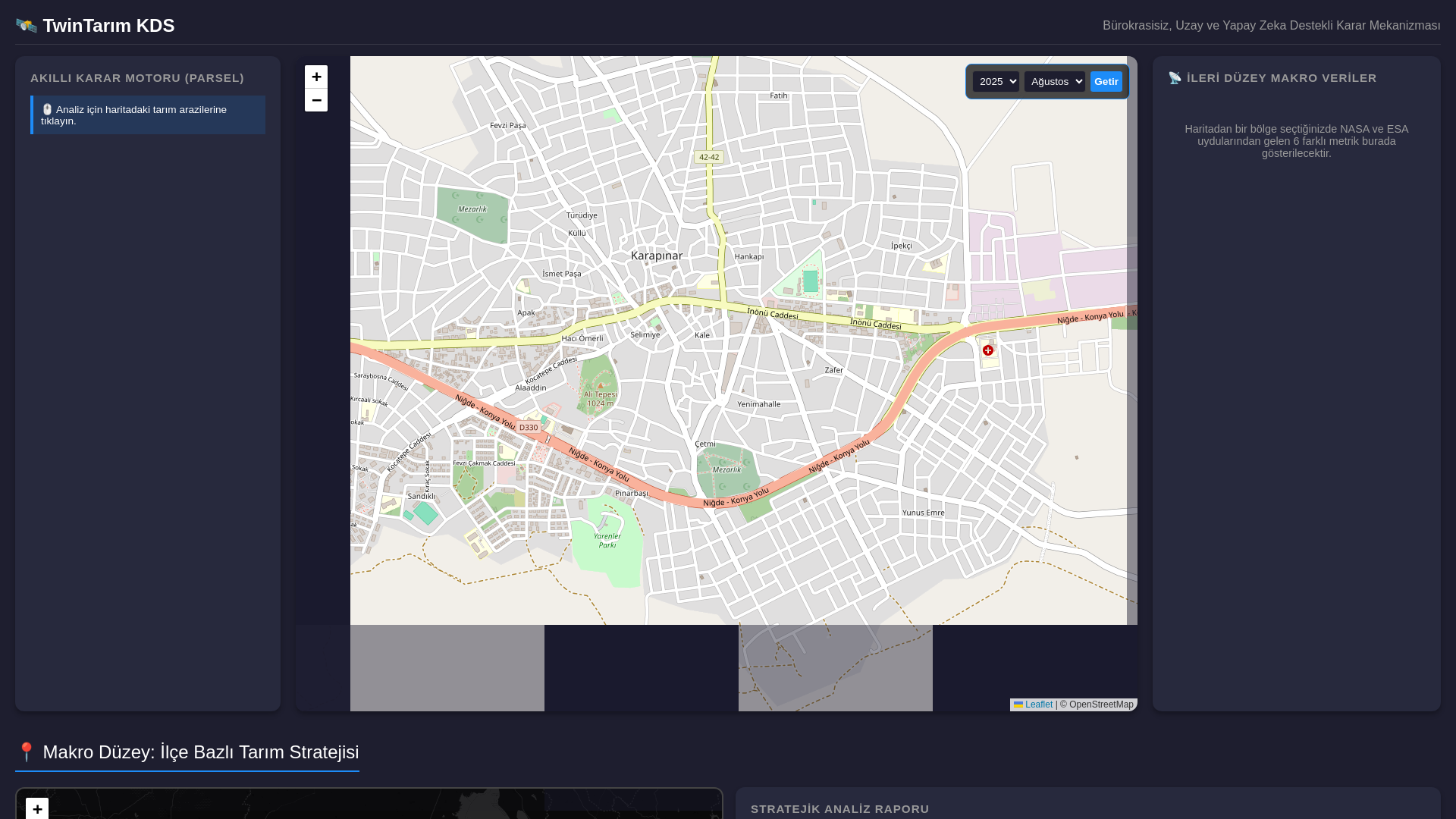Click the satellite dish icon in Makro Veriler

pos(1175,77)
